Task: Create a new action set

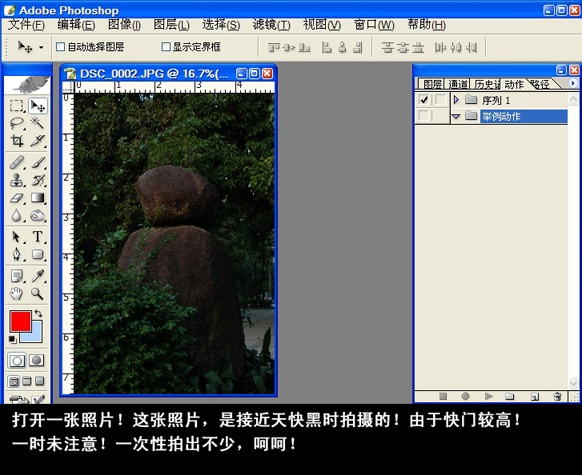Action: [510, 396]
